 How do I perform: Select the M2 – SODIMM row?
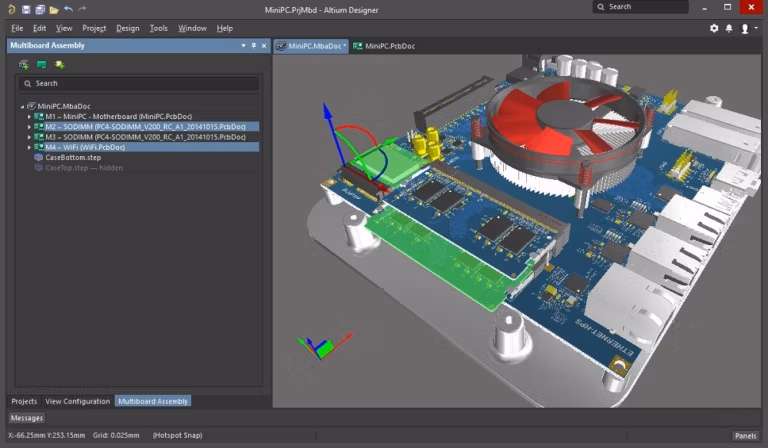[145, 127]
